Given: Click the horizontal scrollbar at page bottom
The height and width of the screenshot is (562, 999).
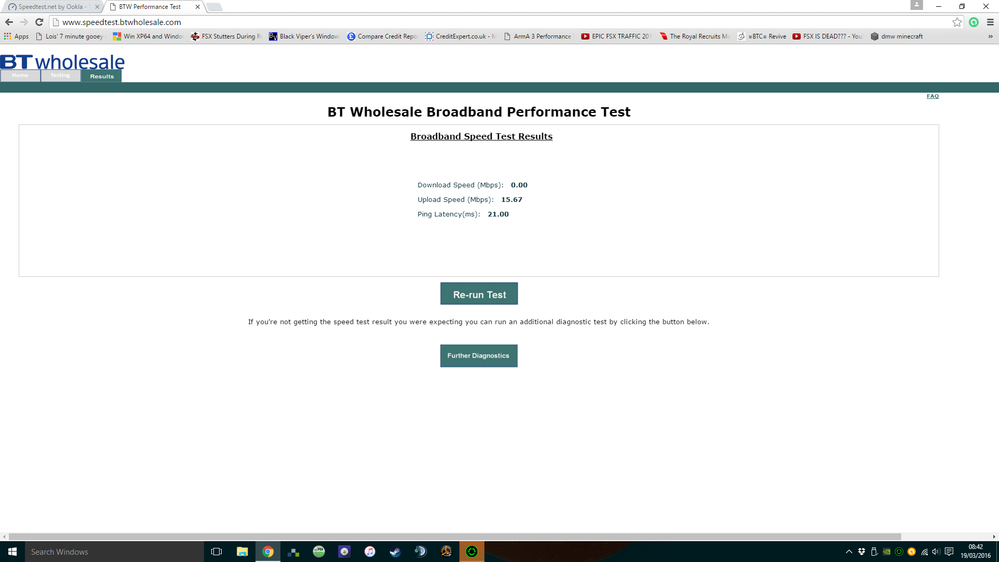Looking at the screenshot, I should (455, 537).
